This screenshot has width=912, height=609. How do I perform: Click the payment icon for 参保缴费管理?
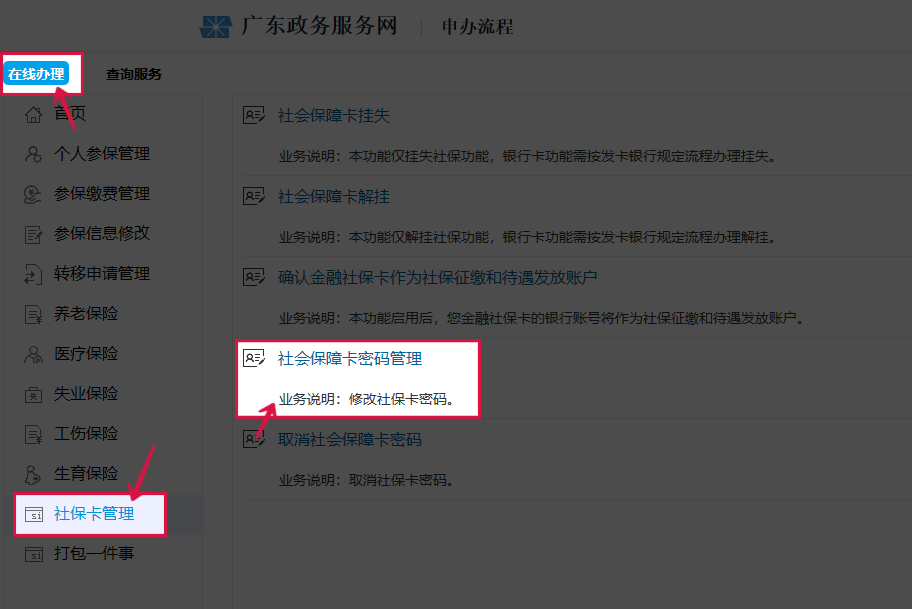click(x=33, y=194)
